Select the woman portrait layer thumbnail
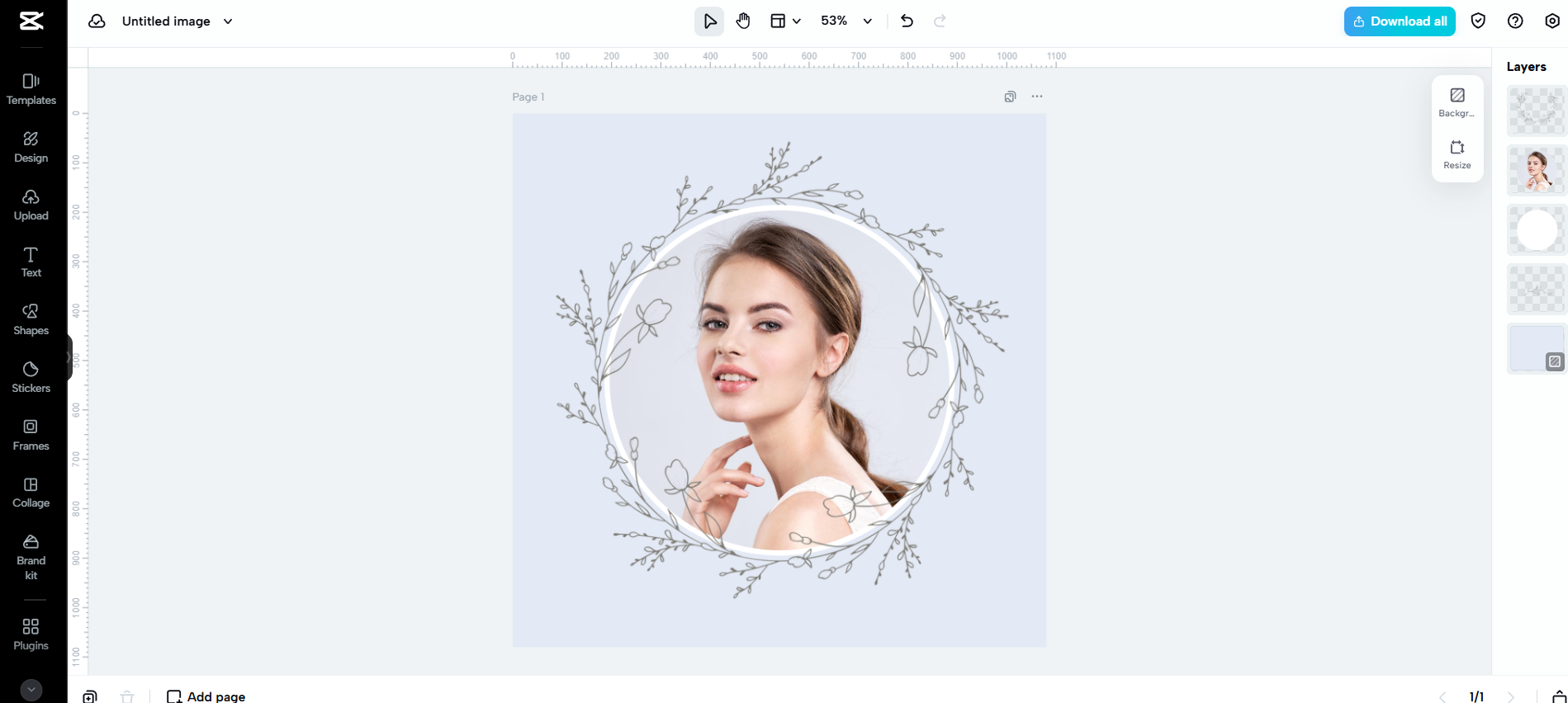Image resolution: width=1568 pixels, height=703 pixels. click(x=1537, y=171)
